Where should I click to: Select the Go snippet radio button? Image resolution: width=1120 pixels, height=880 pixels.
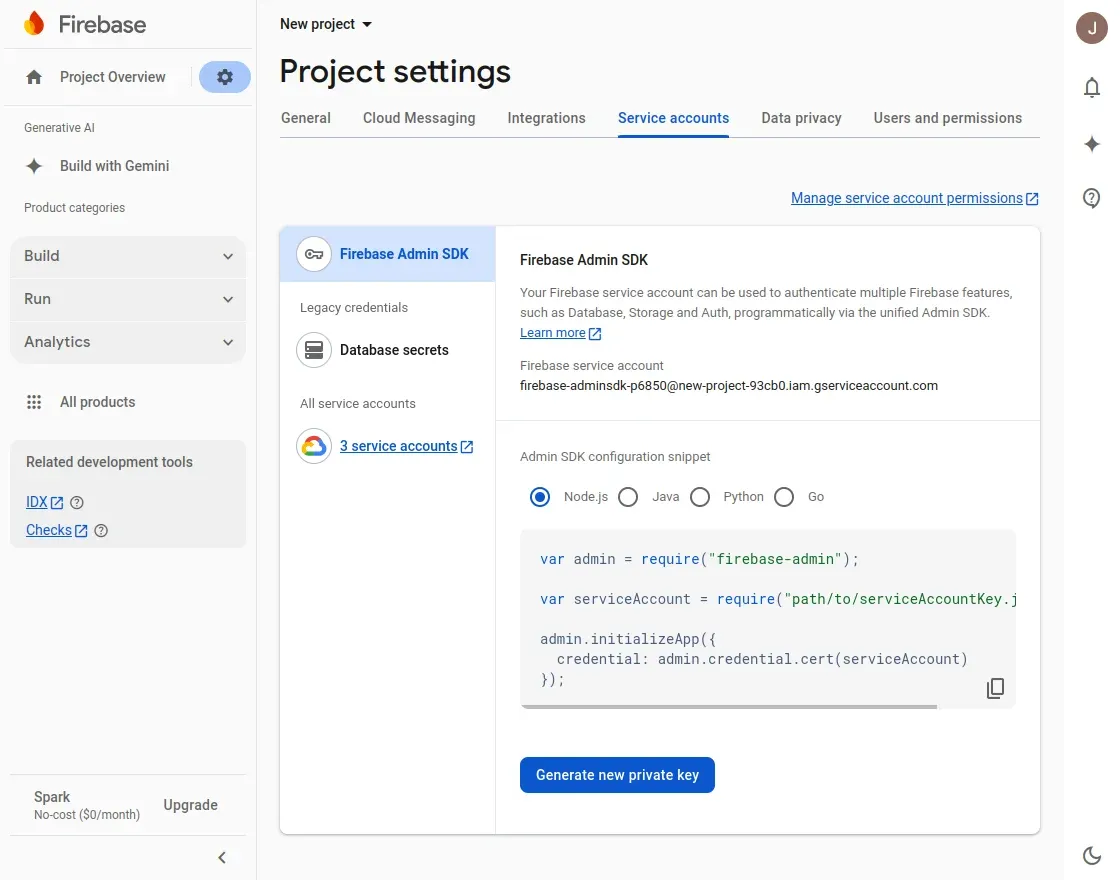tap(784, 497)
